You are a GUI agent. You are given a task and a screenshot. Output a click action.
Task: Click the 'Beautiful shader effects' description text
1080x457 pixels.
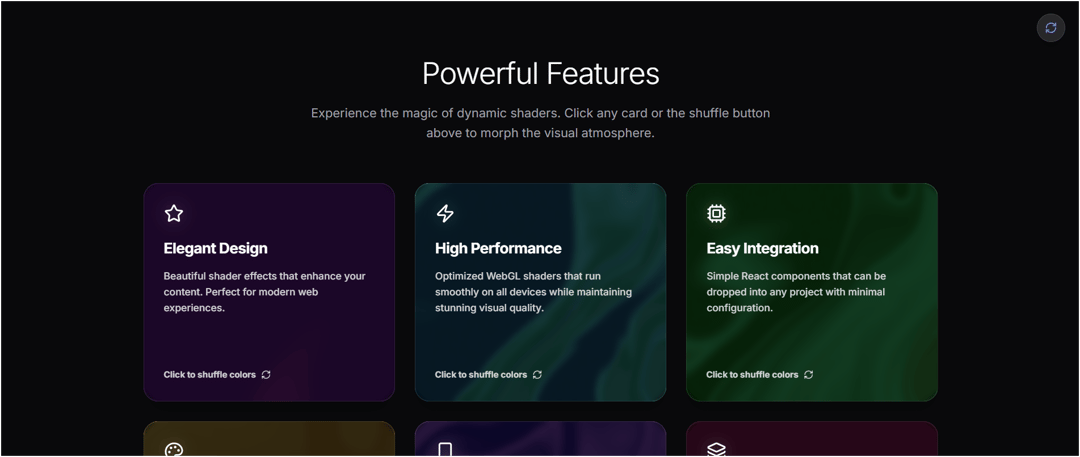(264, 292)
